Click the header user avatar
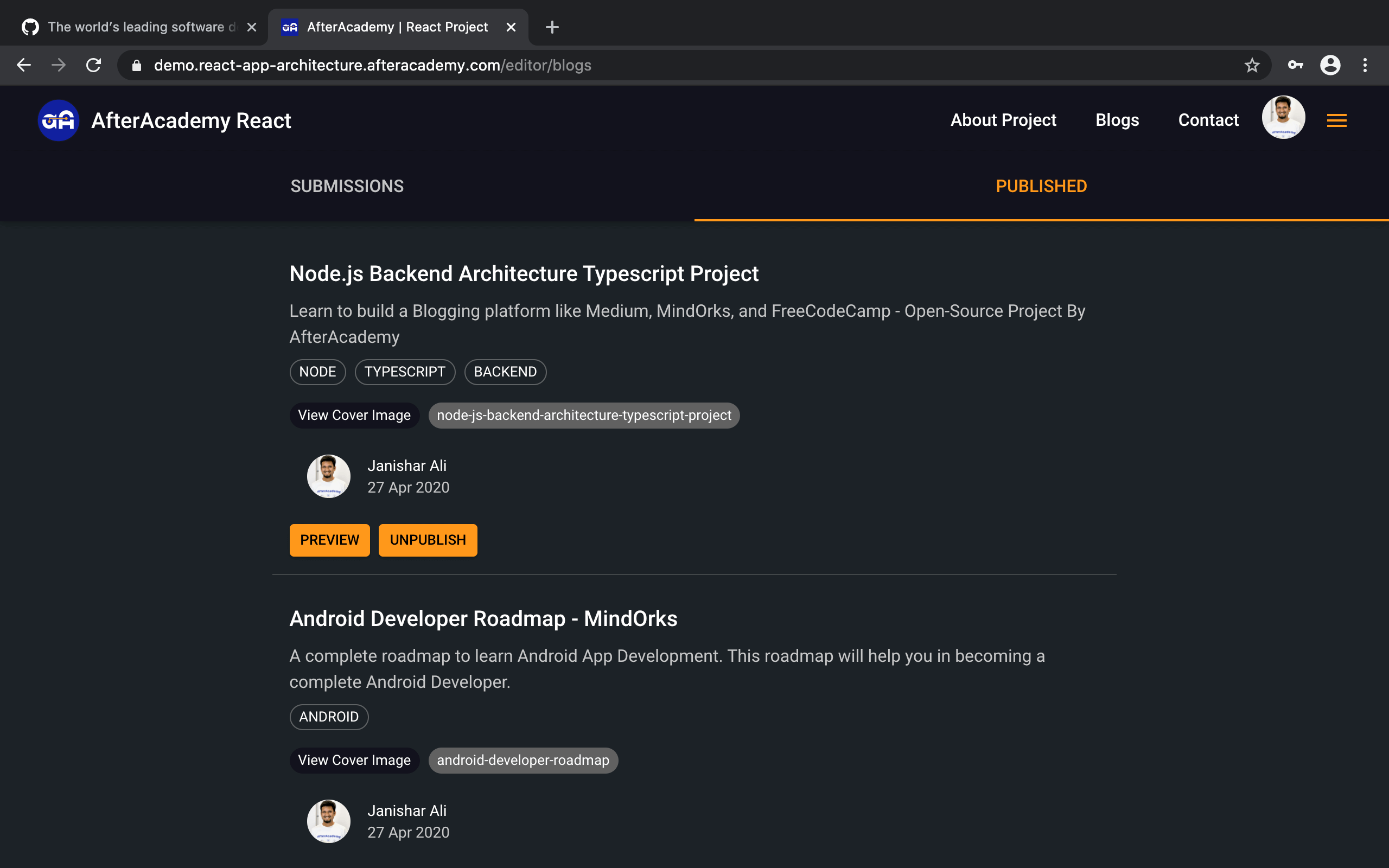The height and width of the screenshot is (868, 1389). (1283, 118)
